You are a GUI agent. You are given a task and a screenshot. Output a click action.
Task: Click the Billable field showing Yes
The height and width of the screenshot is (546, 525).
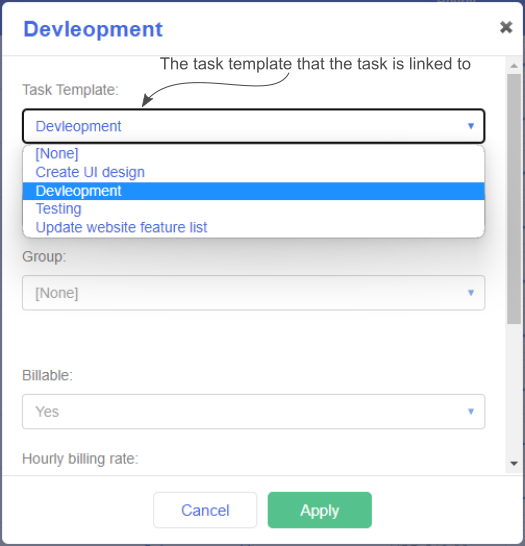point(253,412)
